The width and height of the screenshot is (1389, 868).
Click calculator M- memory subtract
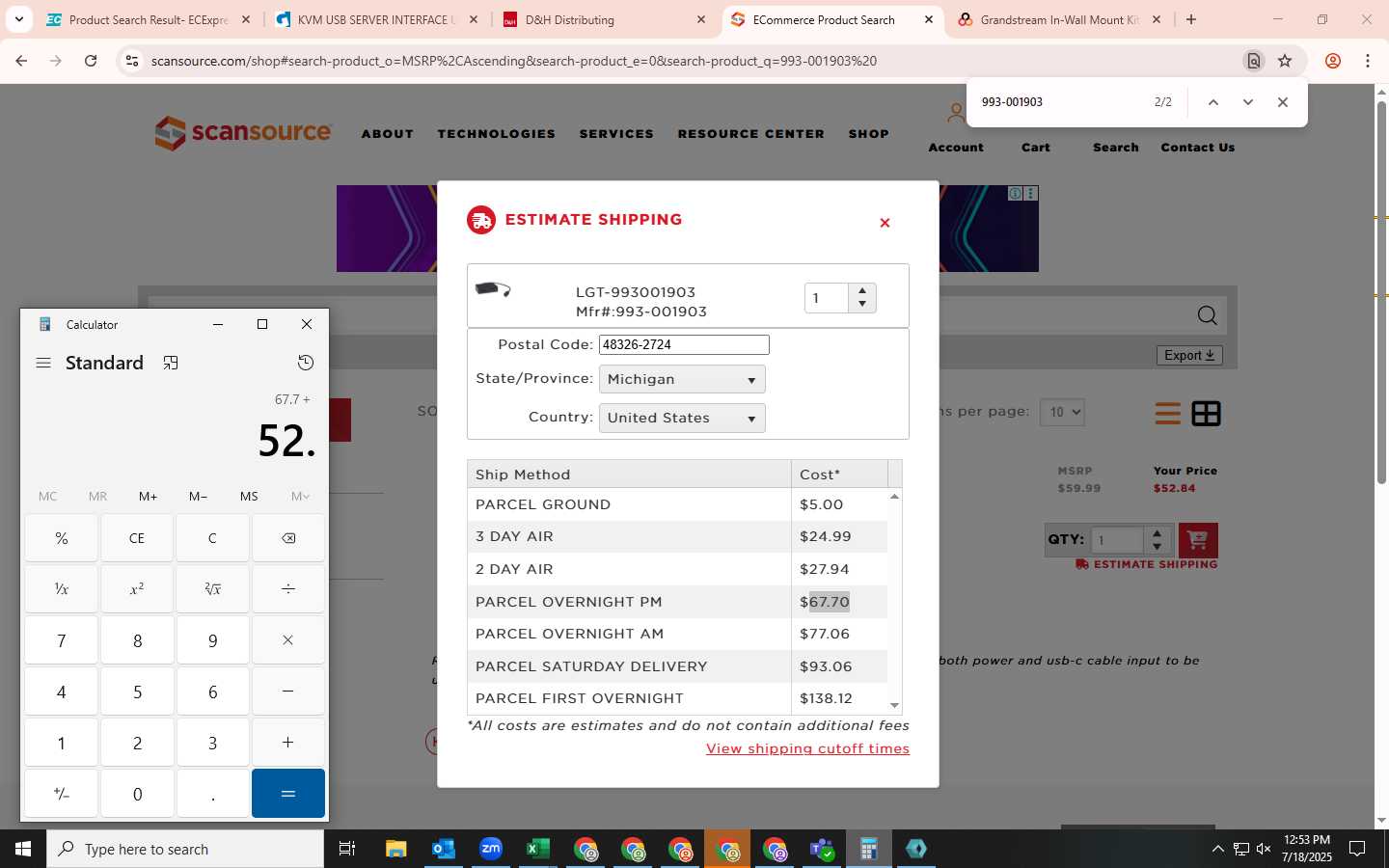pyautogui.click(x=198, y=496)
